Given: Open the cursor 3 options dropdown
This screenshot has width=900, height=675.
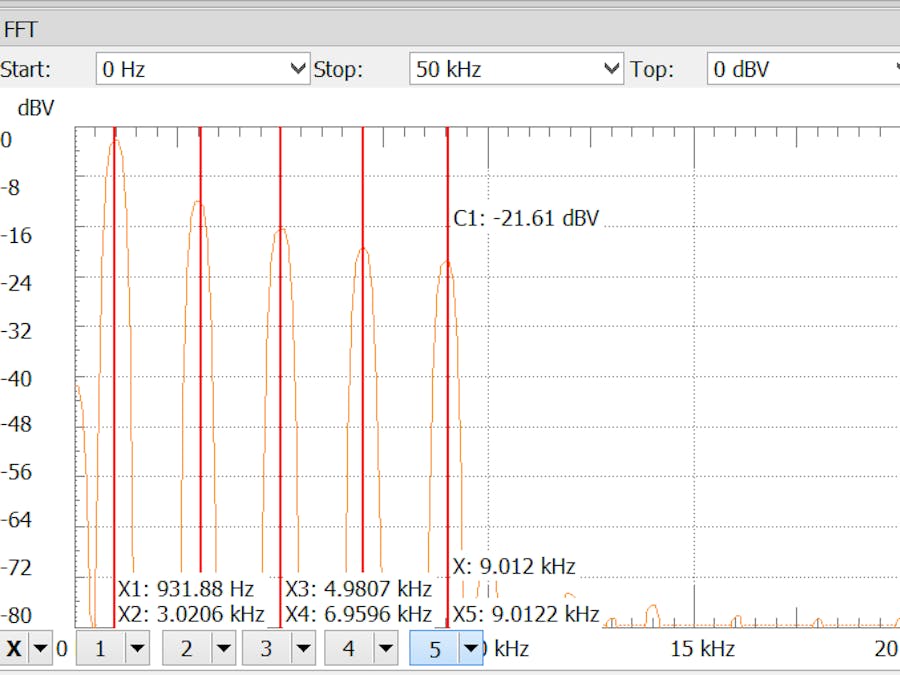Looking at the screenshot, I should [304, 648].
